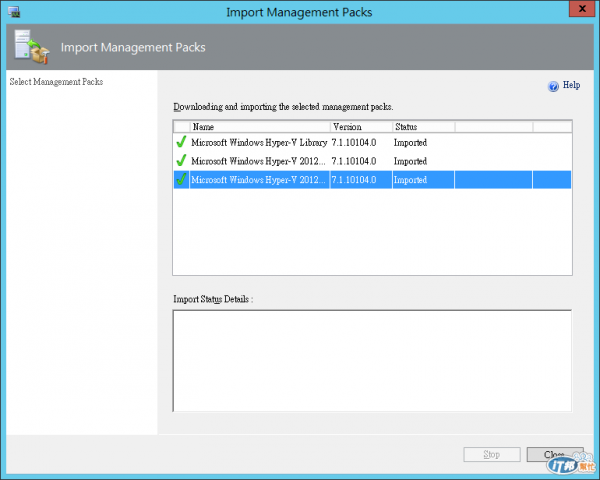Click Imported status in the highlighted row

tap(410, 180)
